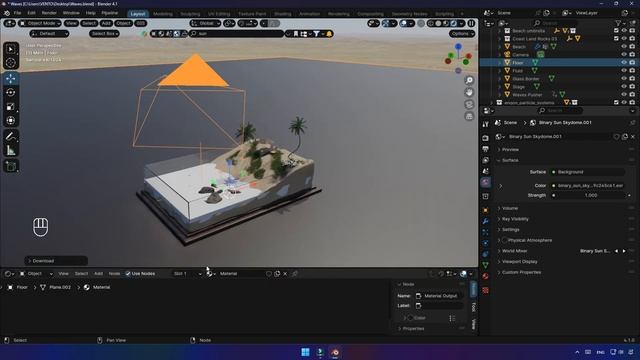
Task: Switch to the Animation workspace tab
Action: coord(309,14)
